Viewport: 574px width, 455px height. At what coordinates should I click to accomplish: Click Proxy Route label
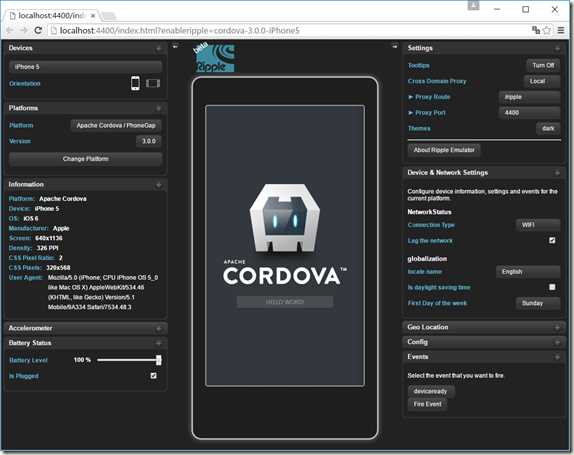(x=432, y=97)
